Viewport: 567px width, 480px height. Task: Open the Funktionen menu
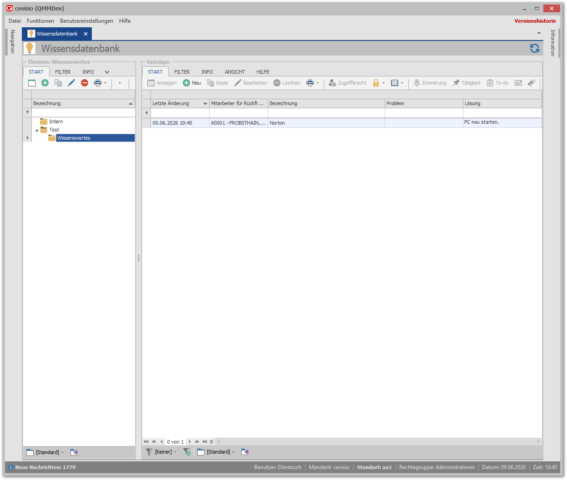pyautogui.click(x=40, y=21)
